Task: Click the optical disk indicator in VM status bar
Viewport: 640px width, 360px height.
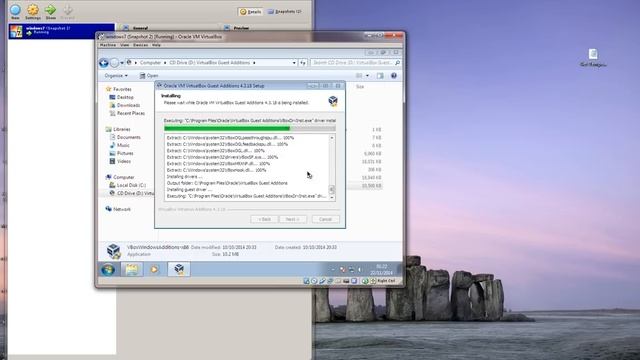Action: pyautogui.click(x=314, y=281)
